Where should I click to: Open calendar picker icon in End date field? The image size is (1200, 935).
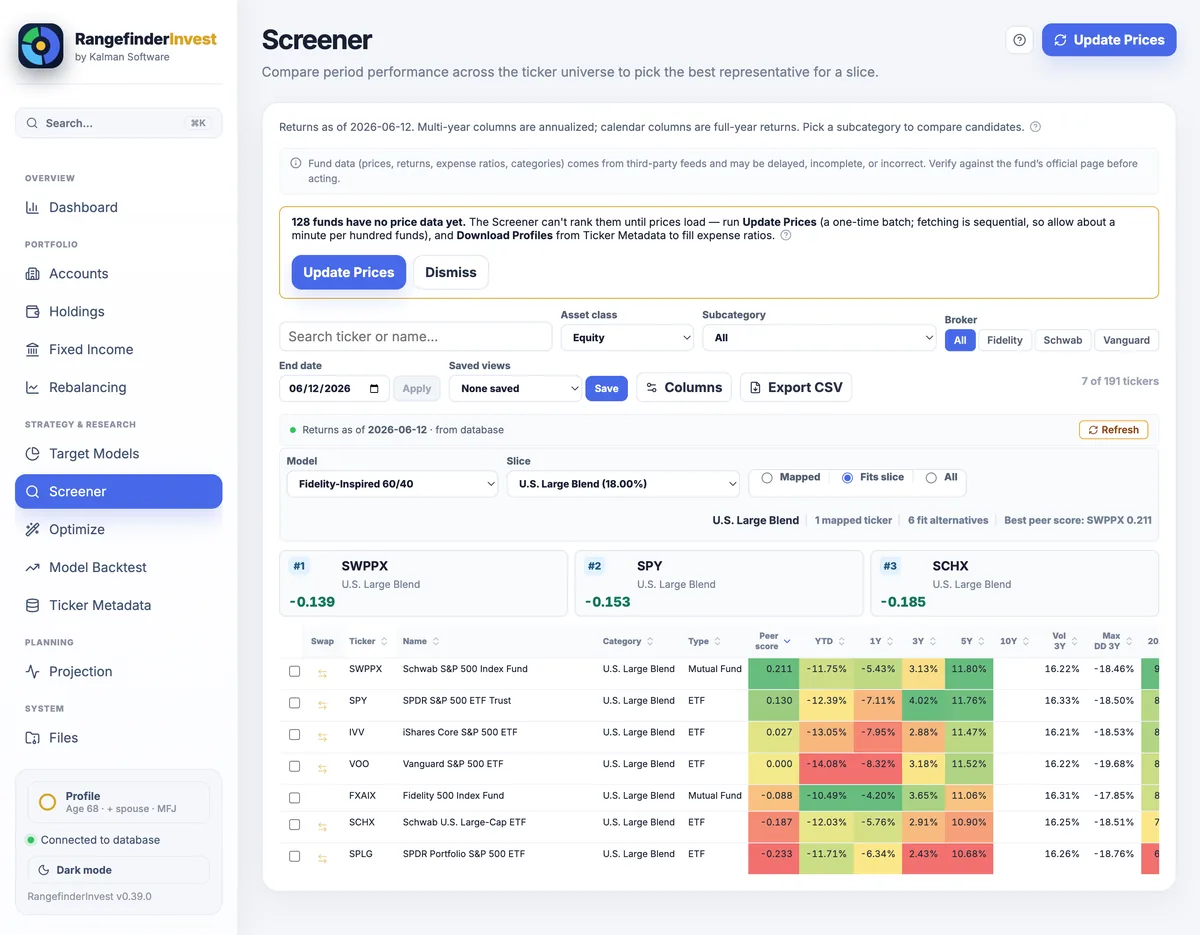pos(374,389)
